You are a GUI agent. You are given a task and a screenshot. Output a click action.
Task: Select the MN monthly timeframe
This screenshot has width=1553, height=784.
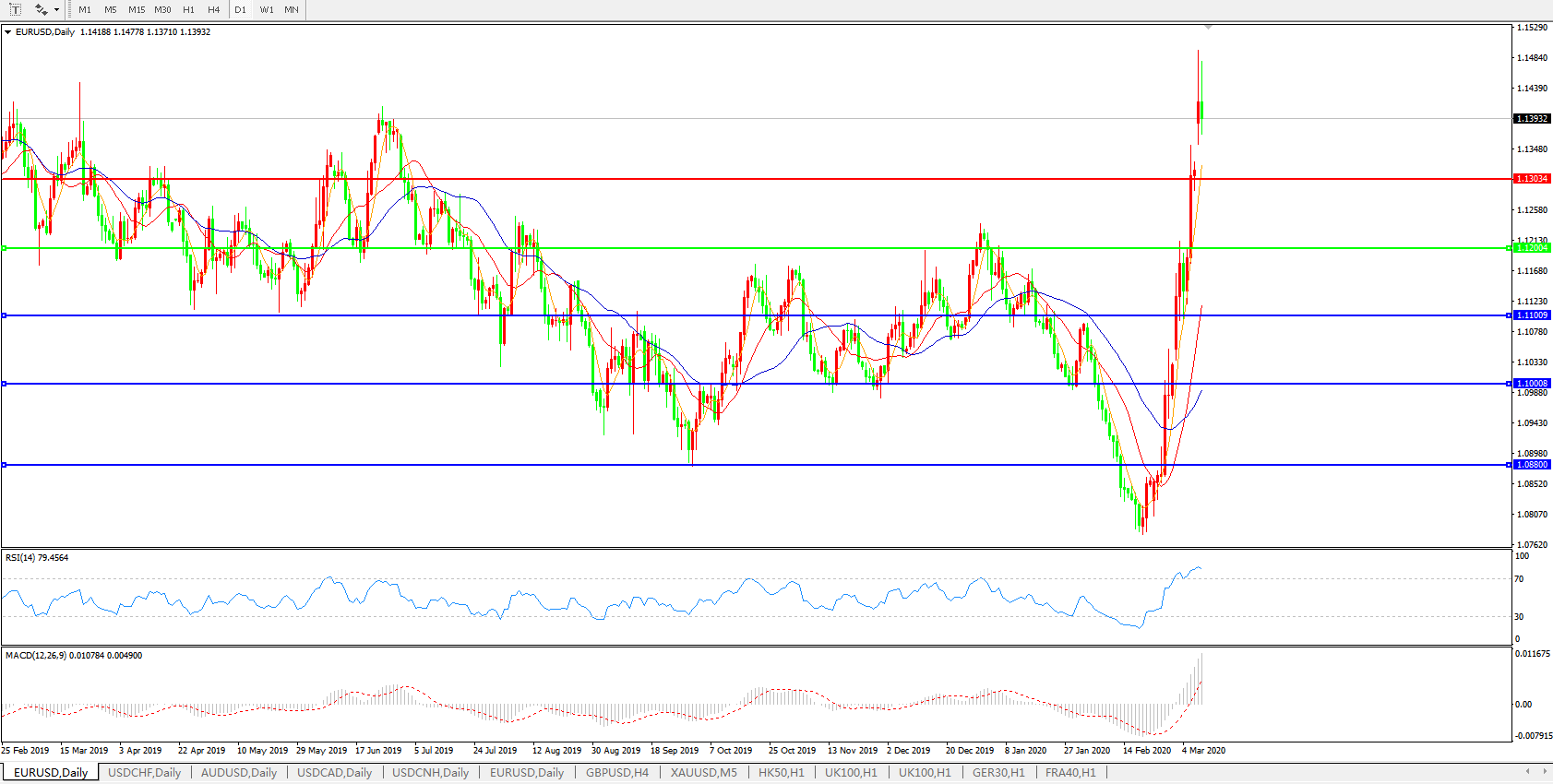tap(292, 9)
